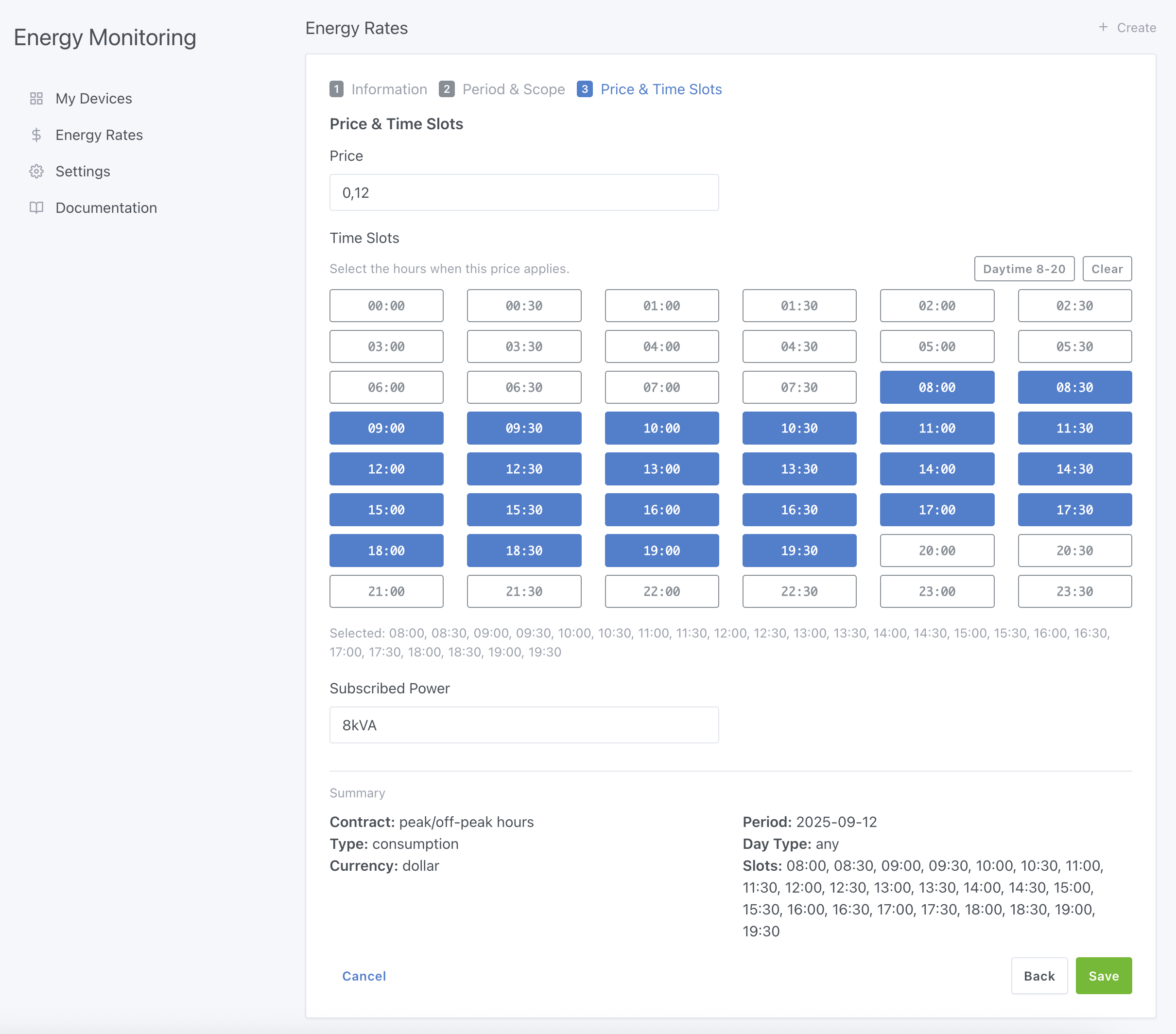
Task: Click the Subscribed Power field
Action: 523,725
